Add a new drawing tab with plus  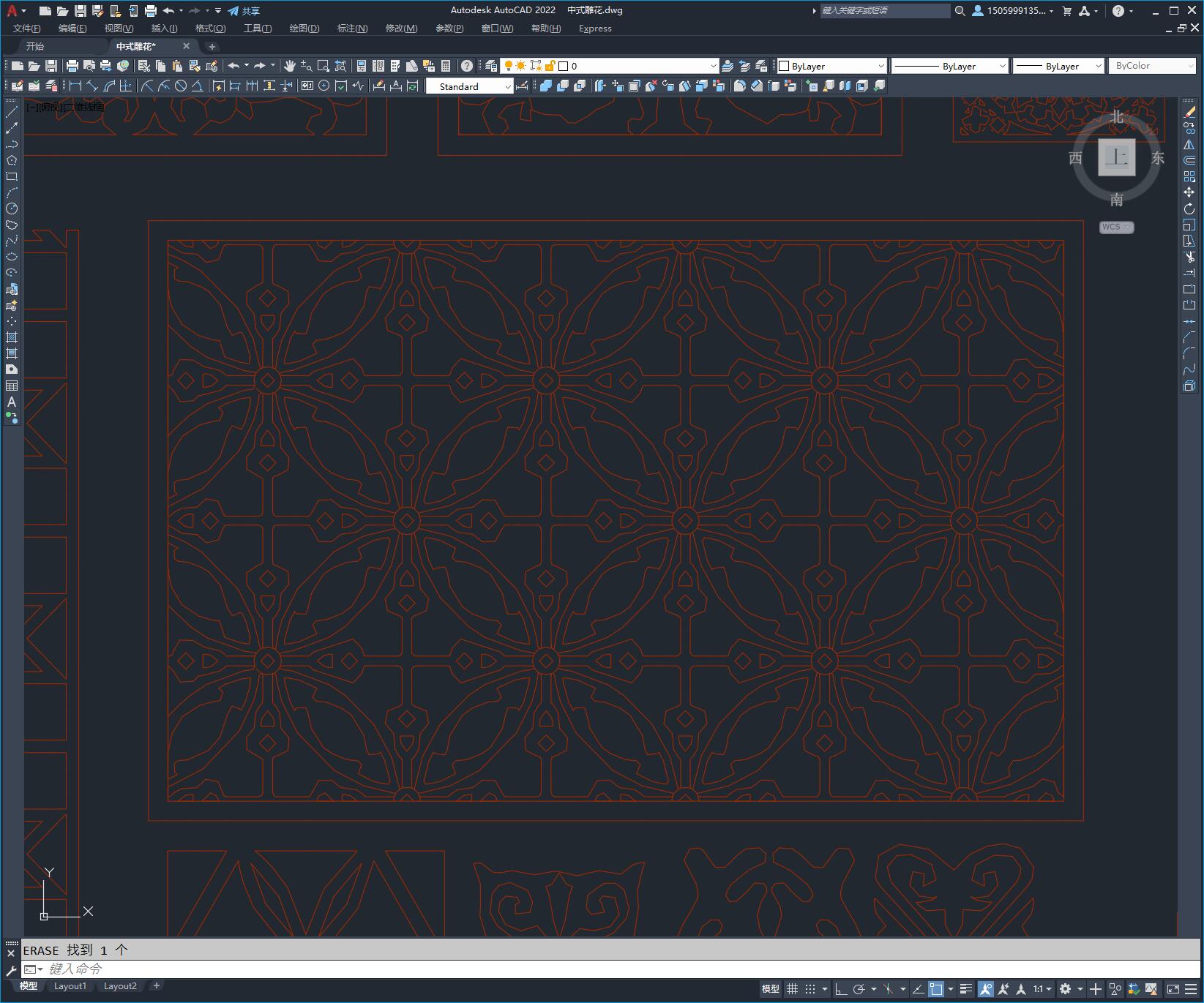coord(212,46)
